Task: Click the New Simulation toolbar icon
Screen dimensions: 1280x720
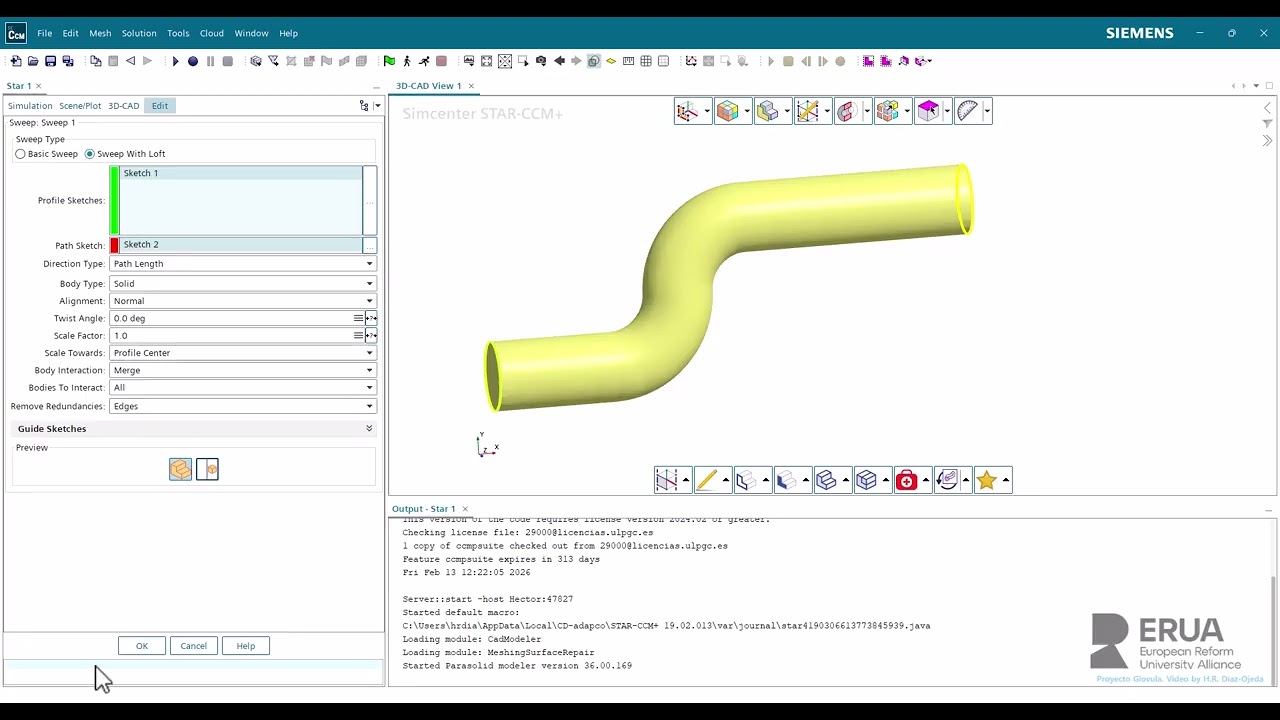Action: (x=15, y=61)
